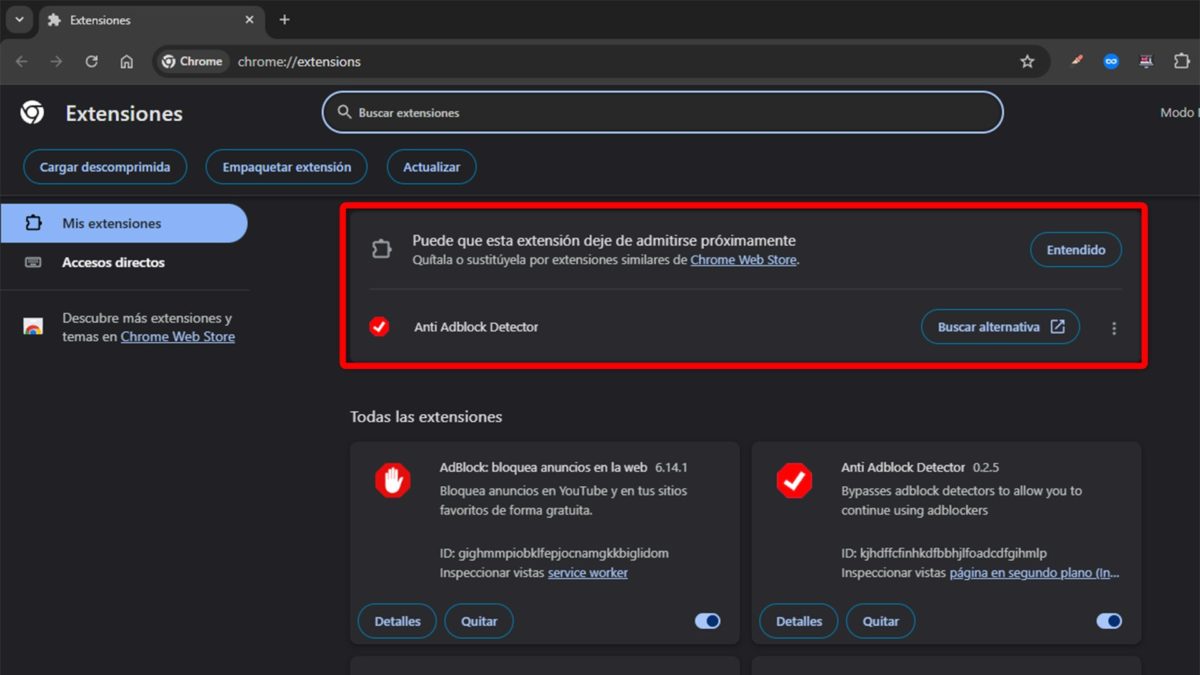Click AdBlock version 6.14.1
Viewport: 1200px width, 675px height.
point(671,467)
